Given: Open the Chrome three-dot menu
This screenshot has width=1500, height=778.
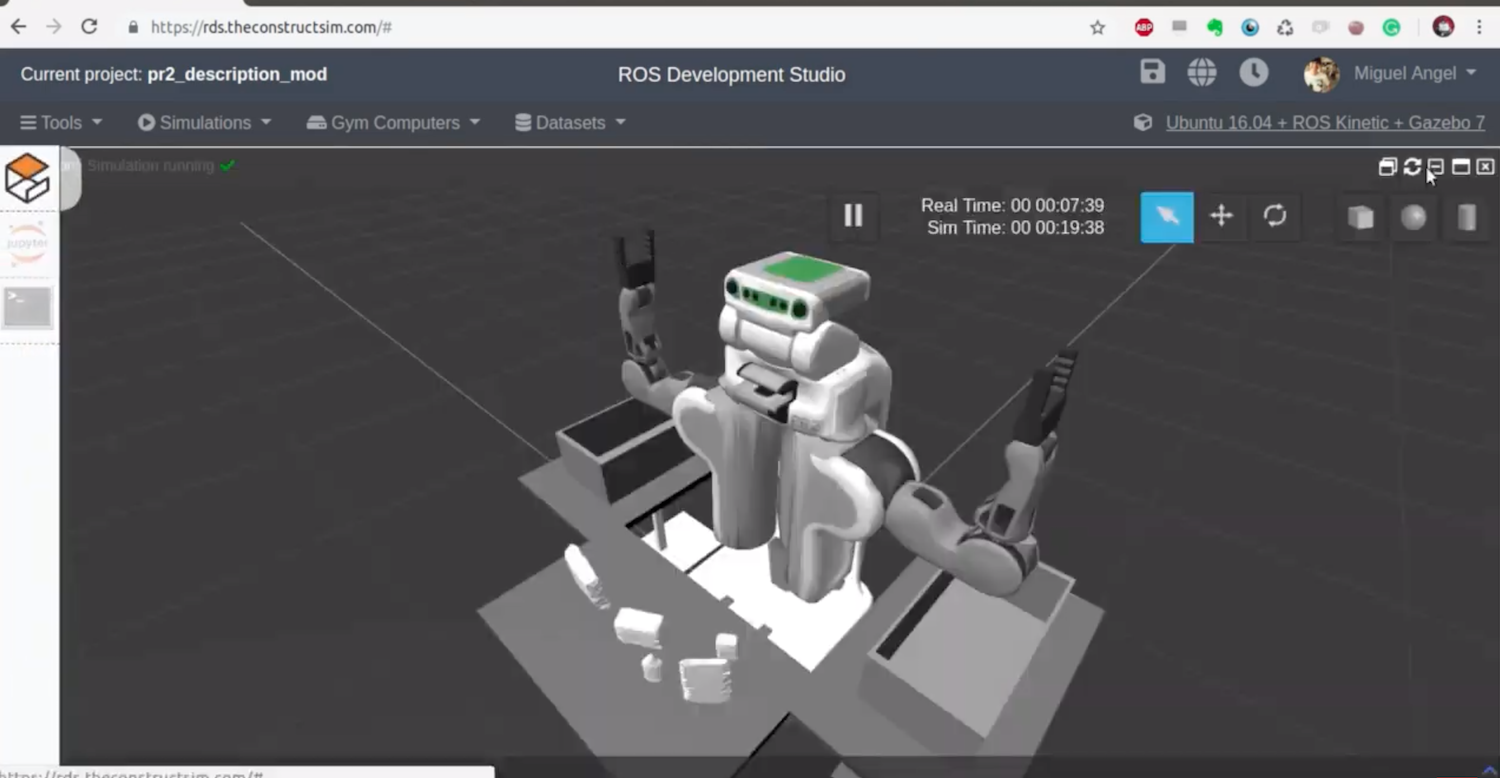Looking at the screenshot, I should click(x=1479, y=27).
